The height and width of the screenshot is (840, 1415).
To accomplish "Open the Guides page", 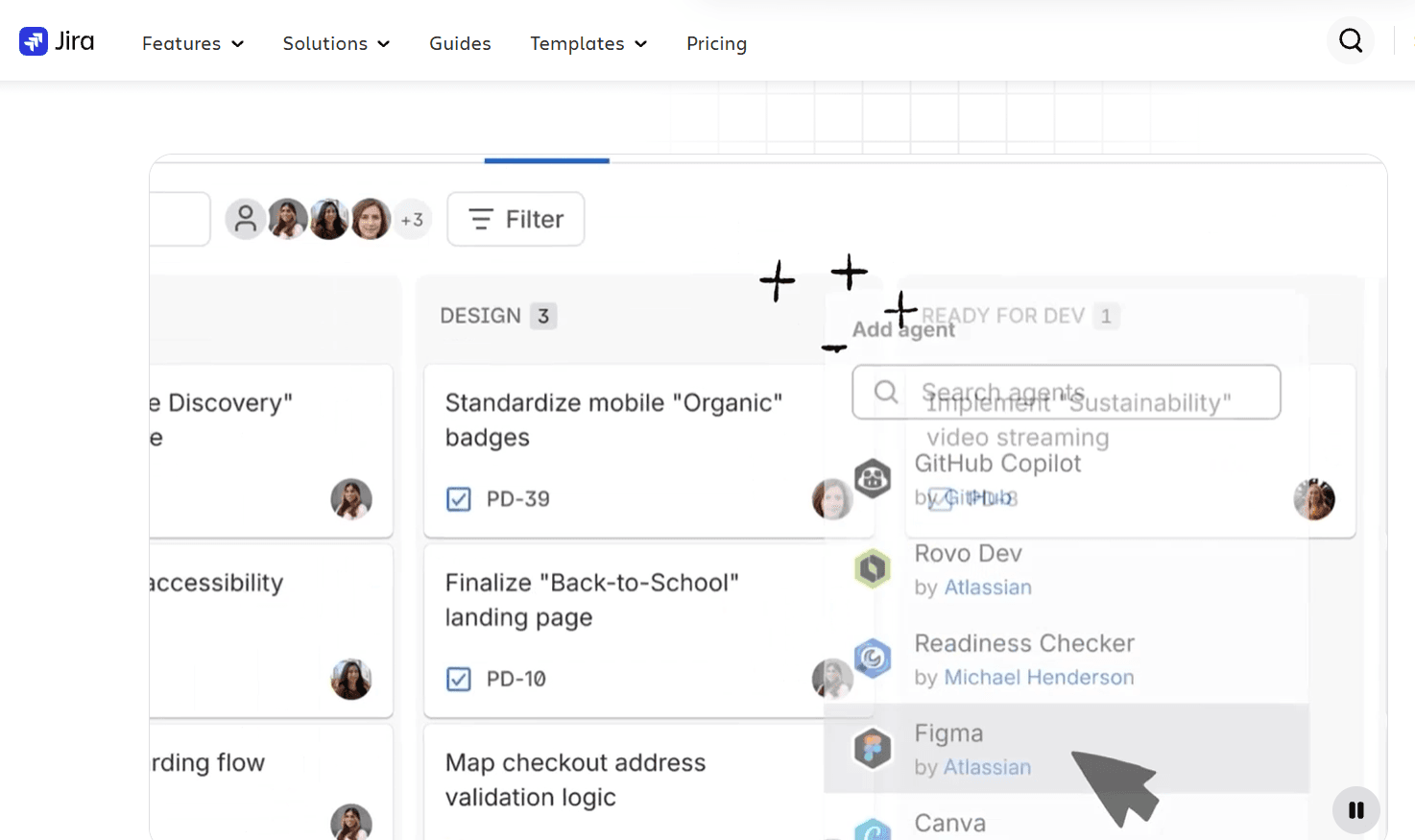I will tap(460, 43).
